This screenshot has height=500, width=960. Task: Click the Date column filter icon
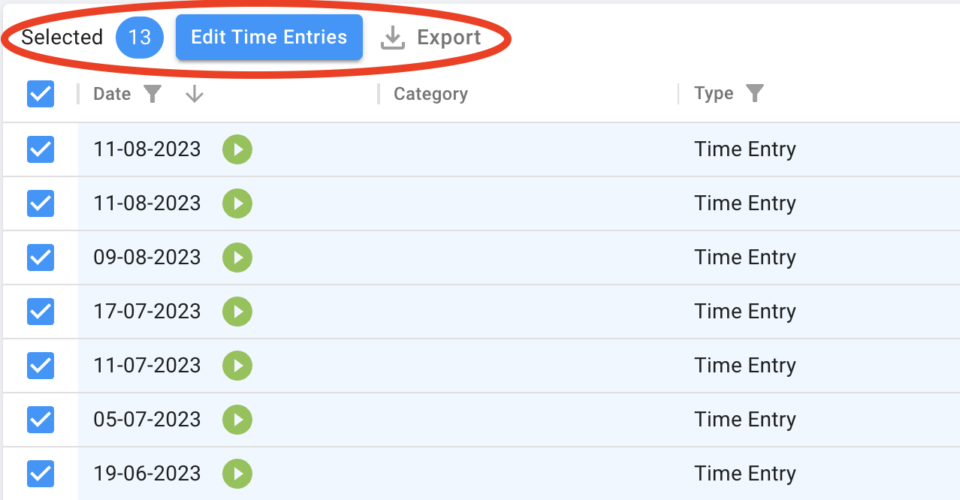click(x=152, y=94)
